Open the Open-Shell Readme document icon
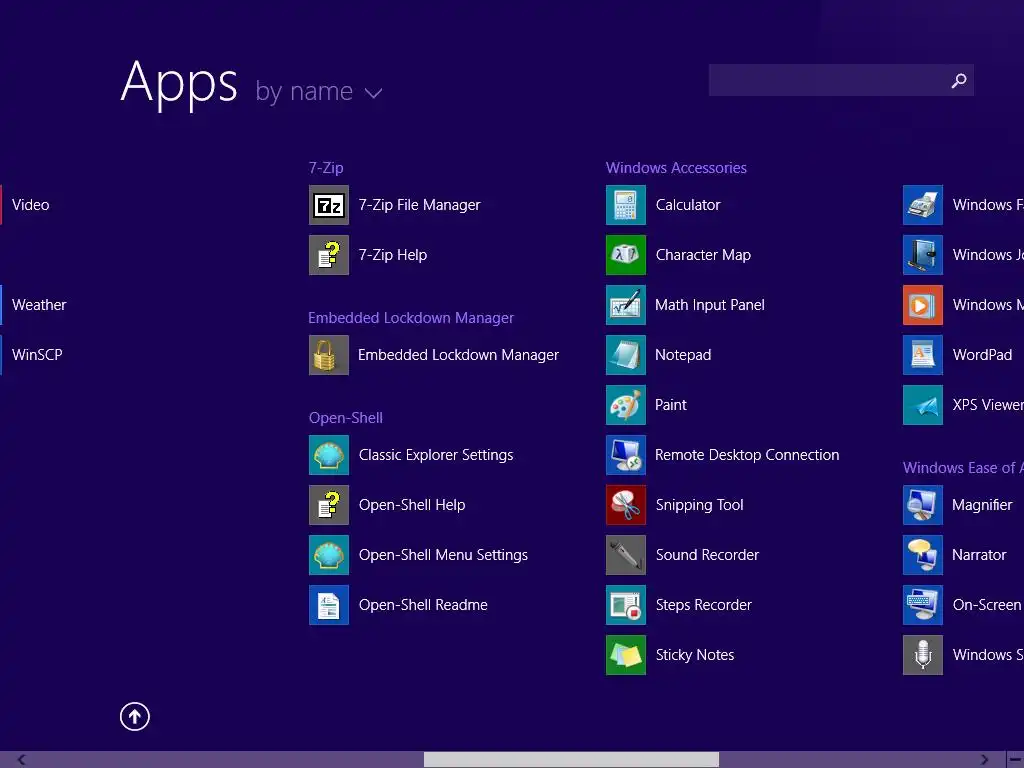The width and height of the screenshot is (1024, 768). click(x=328, y=605)
